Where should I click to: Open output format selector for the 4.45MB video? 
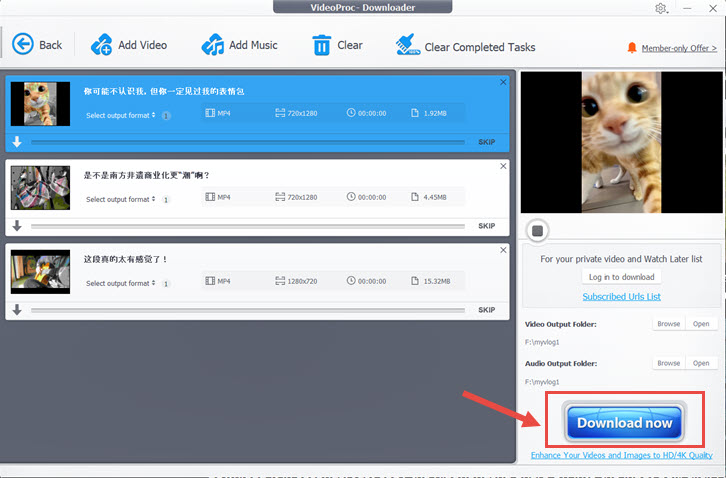(x=121, y=199)
